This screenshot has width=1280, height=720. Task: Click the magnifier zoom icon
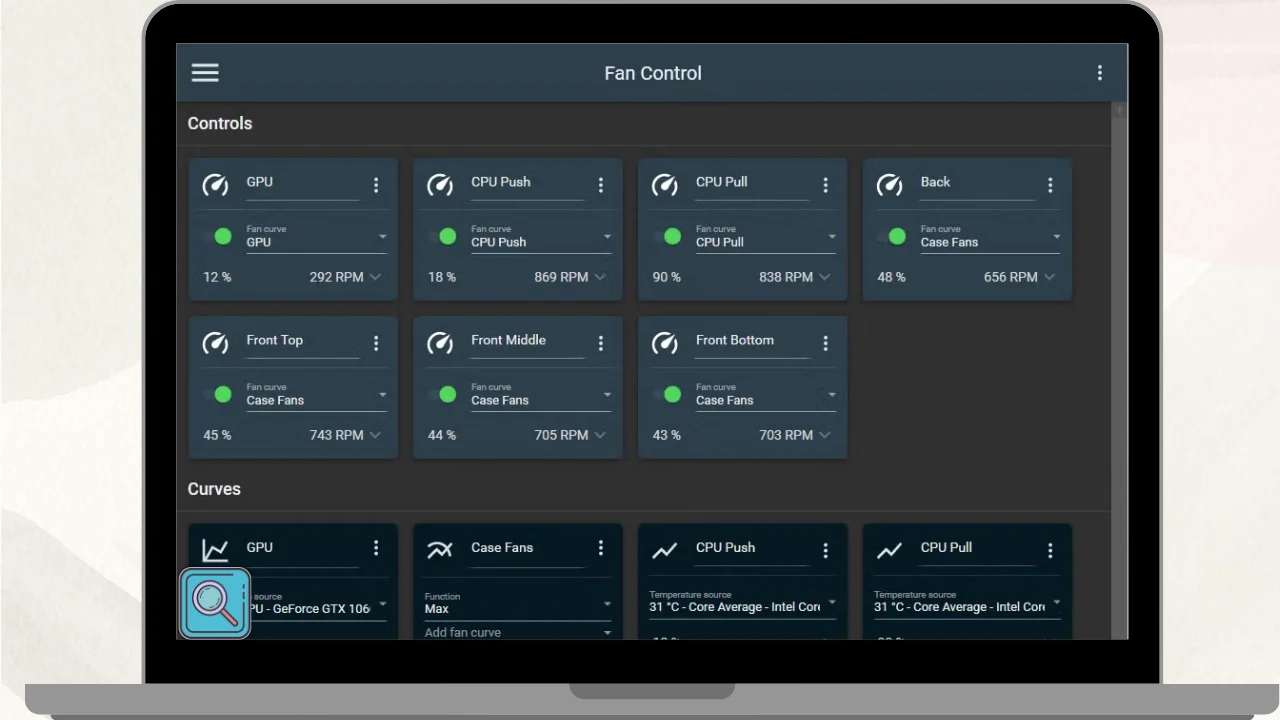coord(215,604)
